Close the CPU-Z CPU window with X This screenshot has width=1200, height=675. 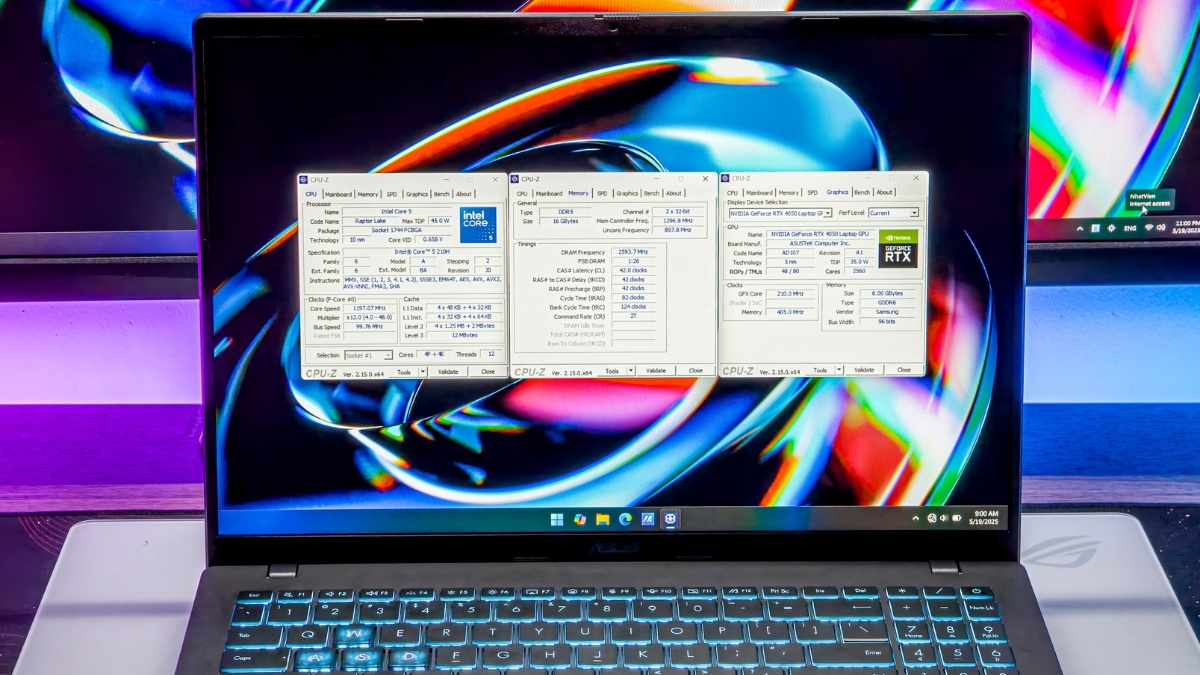pyautogui.click(x=495, y=179)
